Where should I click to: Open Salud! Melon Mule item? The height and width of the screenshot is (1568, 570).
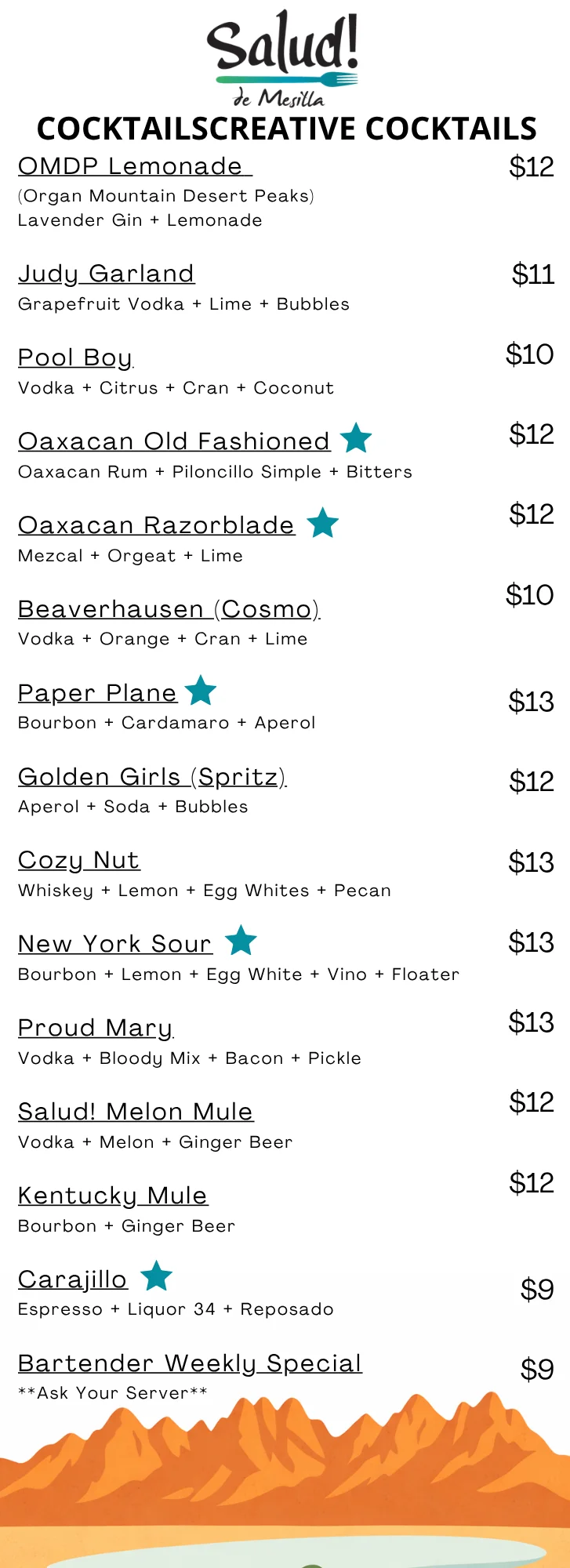136,1112
